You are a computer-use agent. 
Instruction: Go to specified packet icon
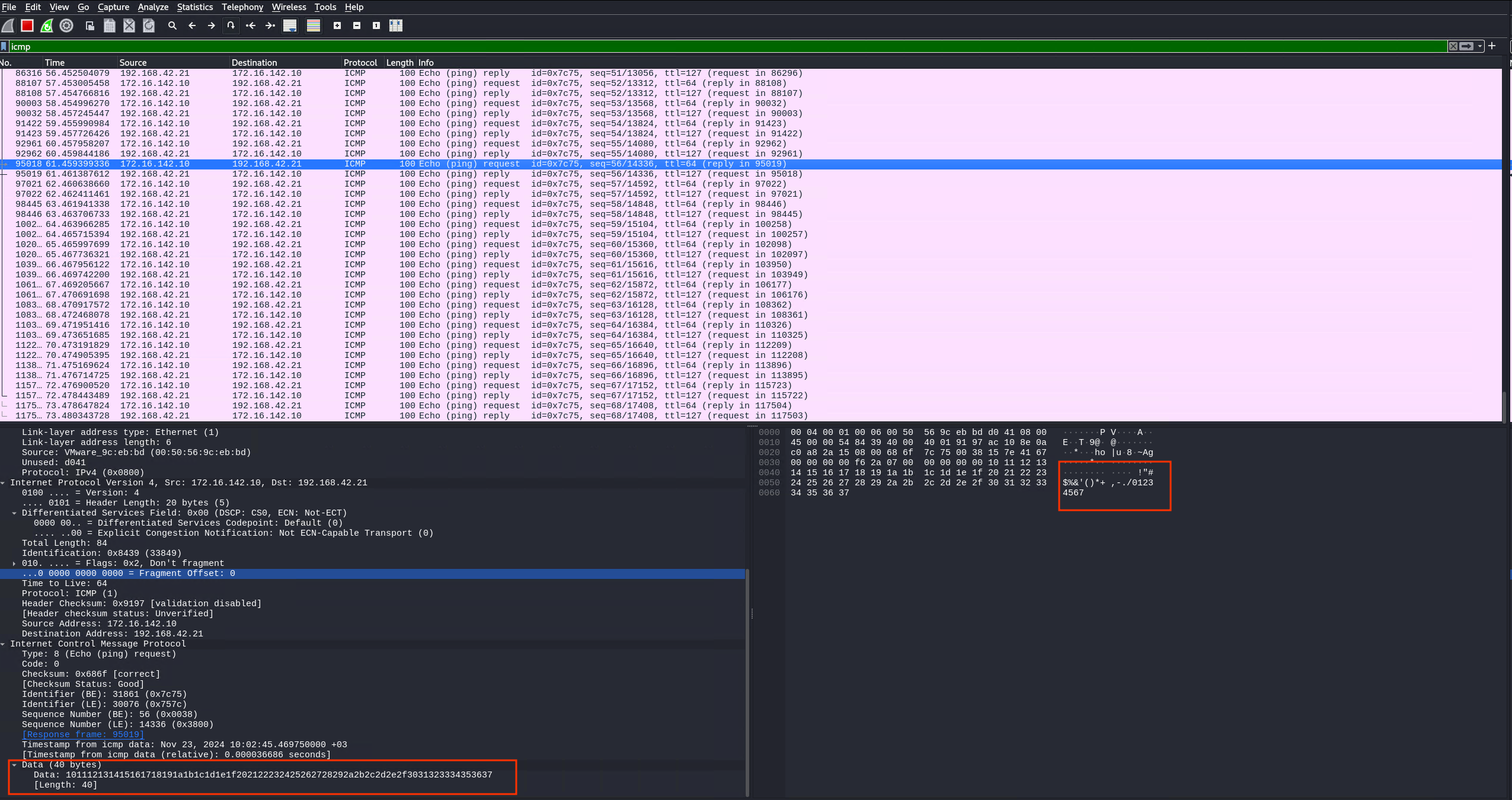point(231,25)
